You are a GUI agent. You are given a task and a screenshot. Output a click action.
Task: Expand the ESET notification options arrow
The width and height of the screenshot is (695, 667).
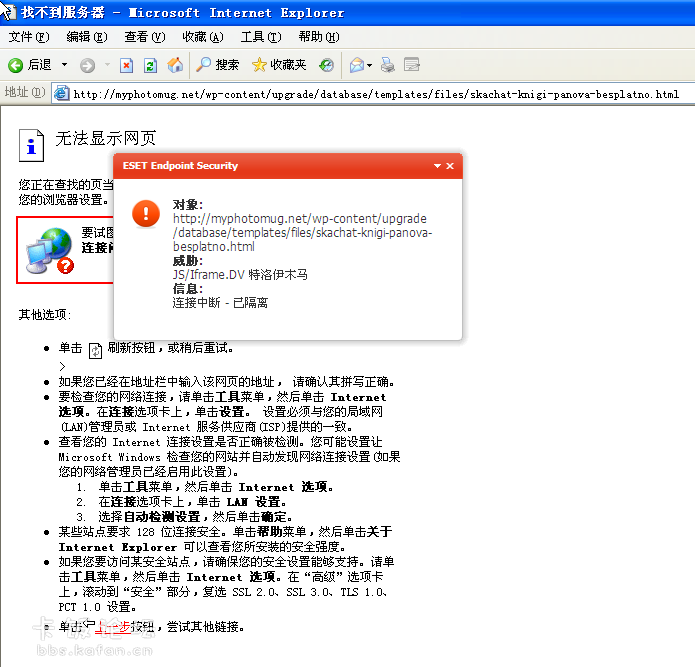pos(437,166)
